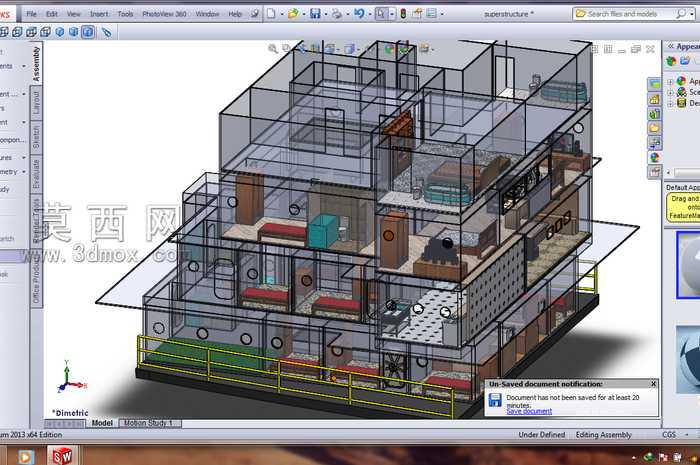700x465 pixels.
Task: Toggle the fourth wireframe cube display style
Action: click(x=46, y=32)
